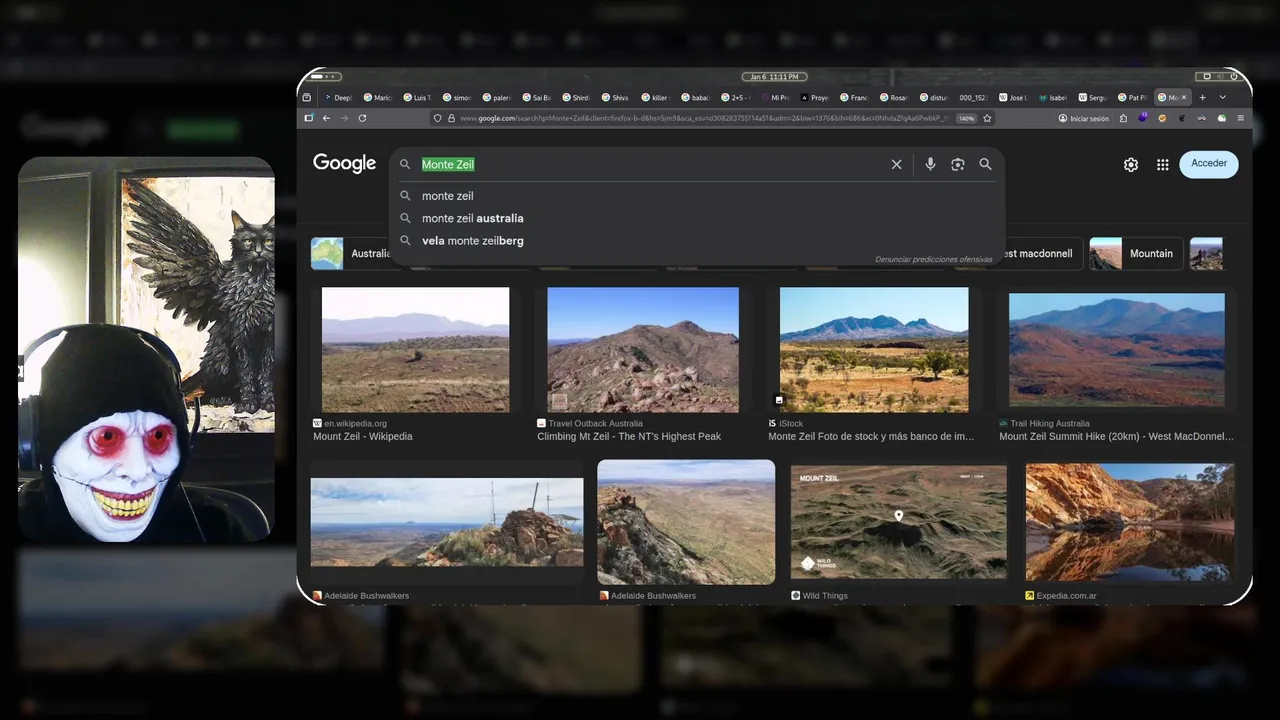Open the Expedia.com.ar gorge image thumbnail
The height and width of the screenshot is (720, 1280).
[1130, 521]
